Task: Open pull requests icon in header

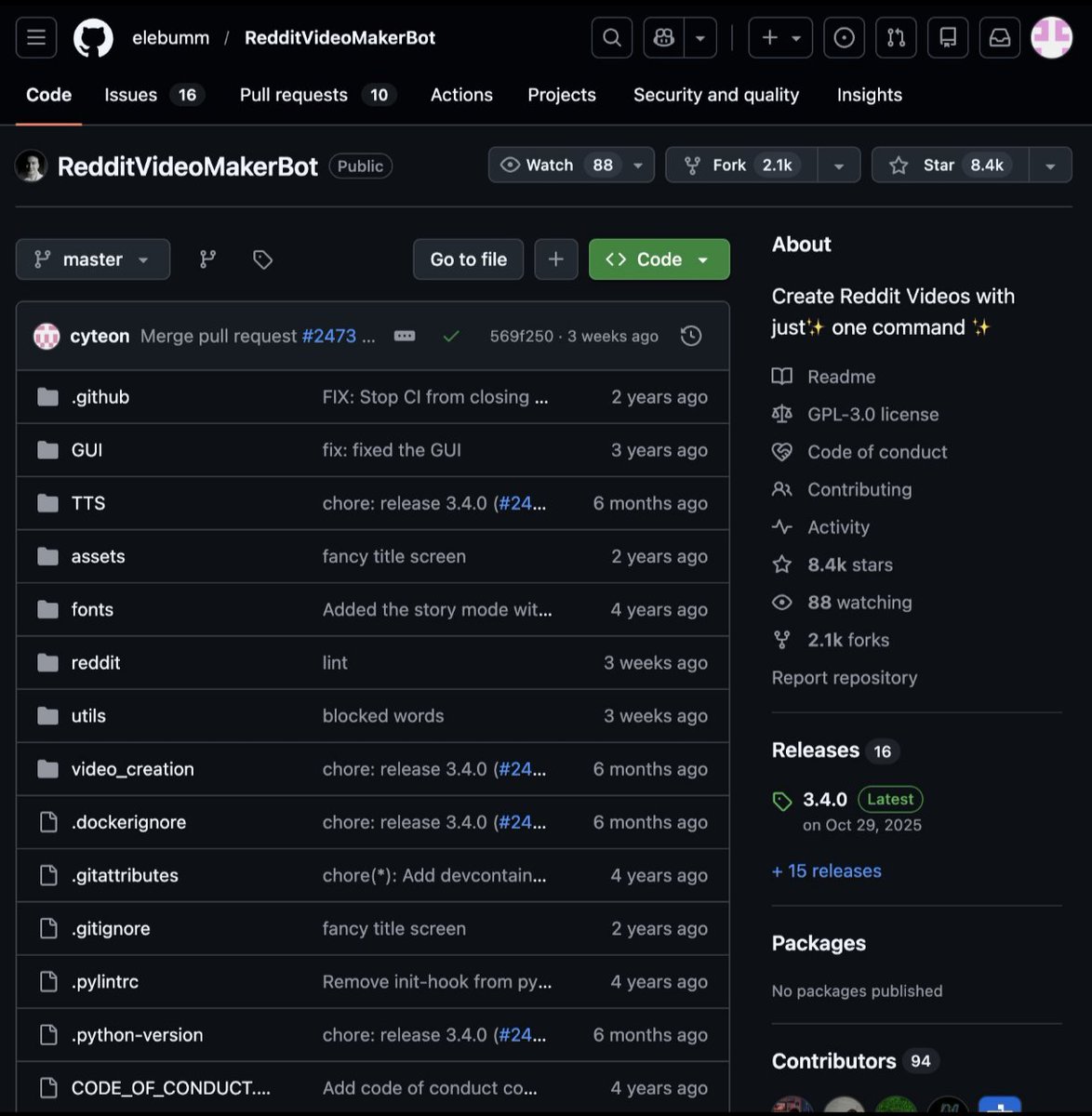Action: point(896,38)
